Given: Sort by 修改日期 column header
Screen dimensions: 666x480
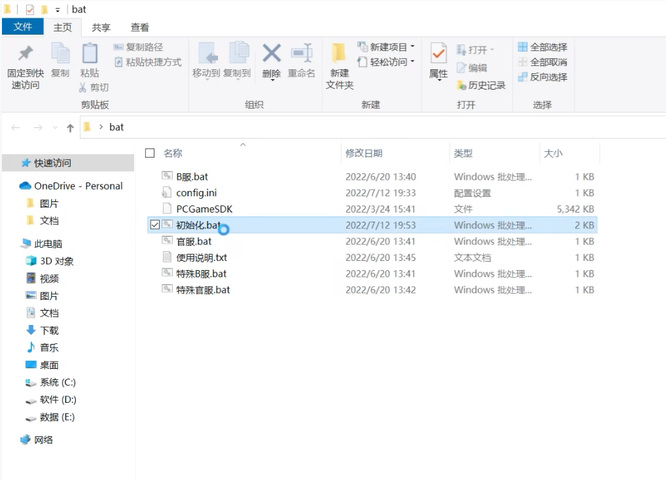Looking at the screenshot, I should (x=364, y=153).
